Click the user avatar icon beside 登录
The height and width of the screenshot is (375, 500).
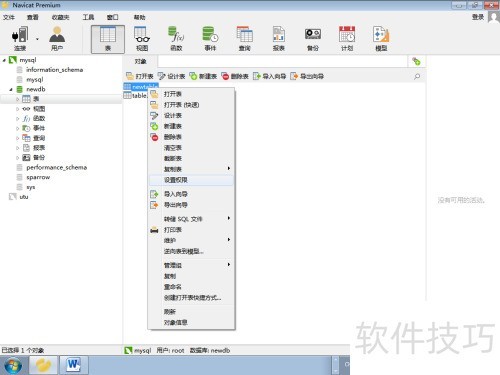pos(494,17)
